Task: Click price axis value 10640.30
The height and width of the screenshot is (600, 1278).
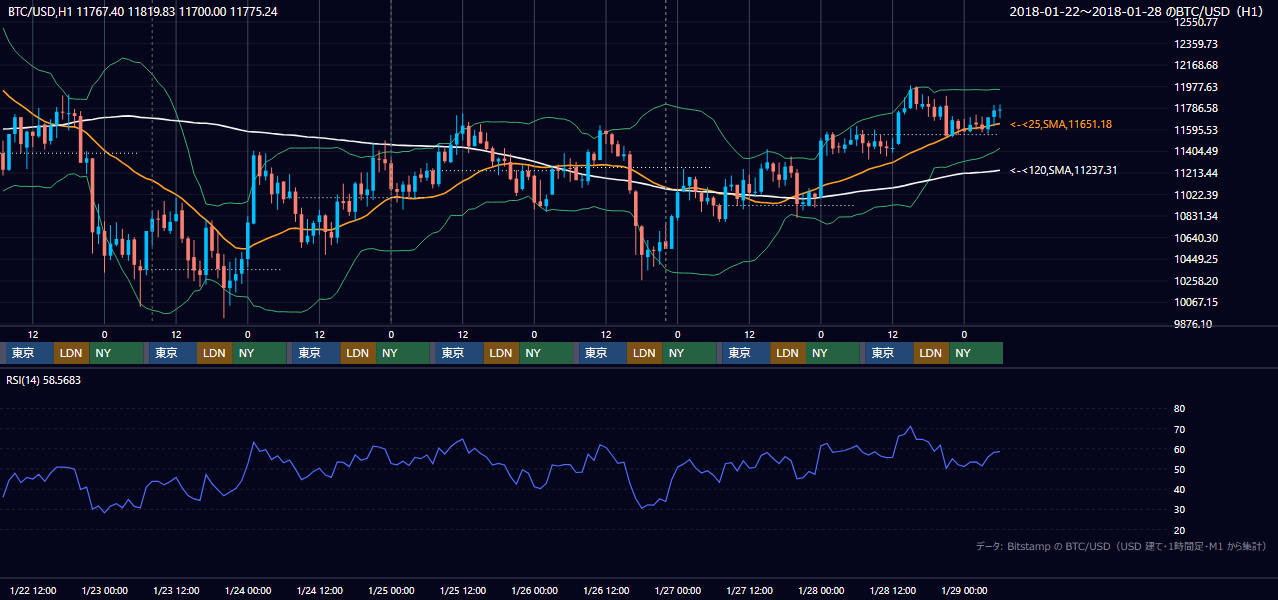Action: 1195,238
